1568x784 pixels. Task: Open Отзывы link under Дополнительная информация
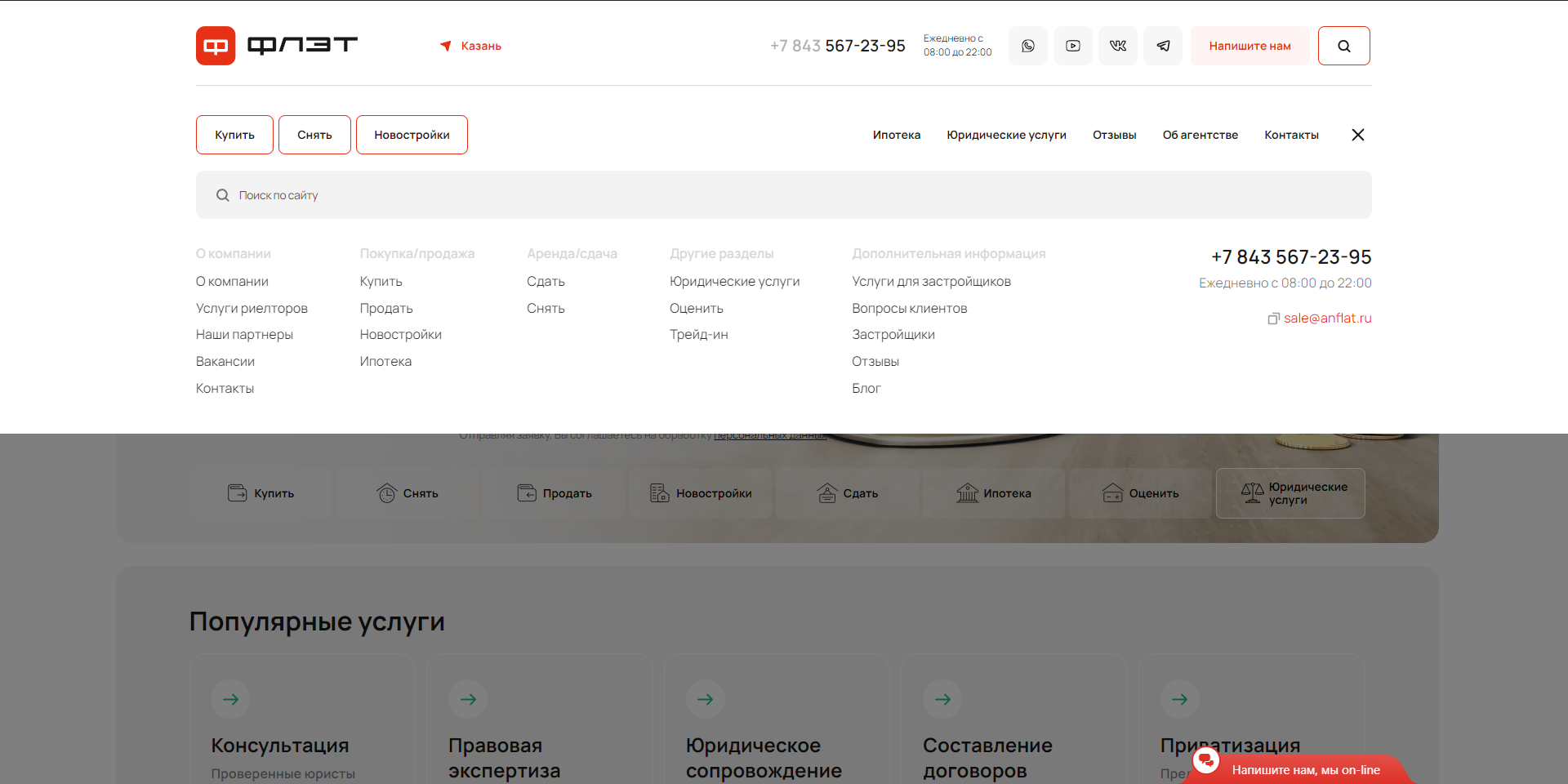[x=875, y=362]
